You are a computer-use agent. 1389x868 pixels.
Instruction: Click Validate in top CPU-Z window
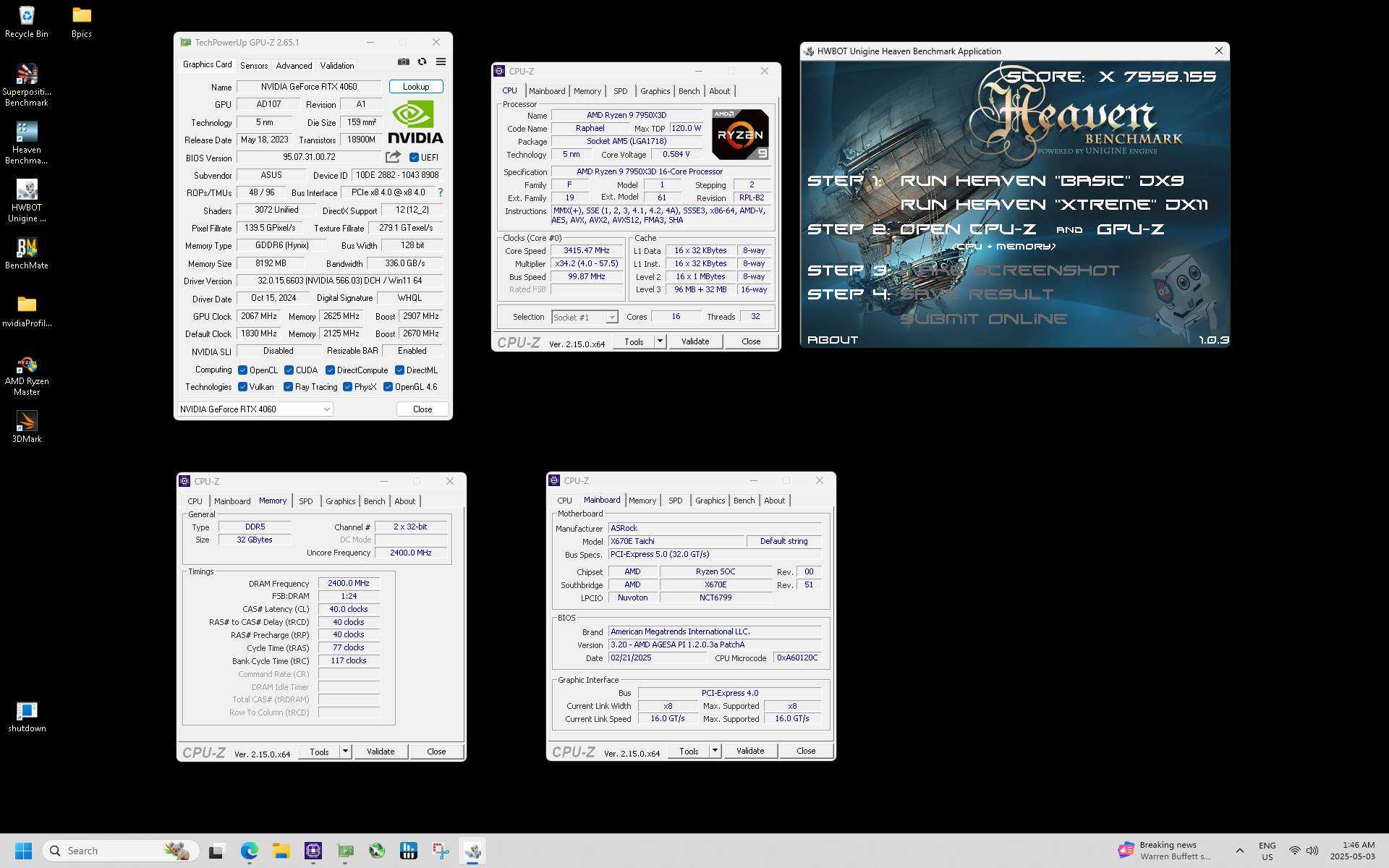[x=695, y=341]
